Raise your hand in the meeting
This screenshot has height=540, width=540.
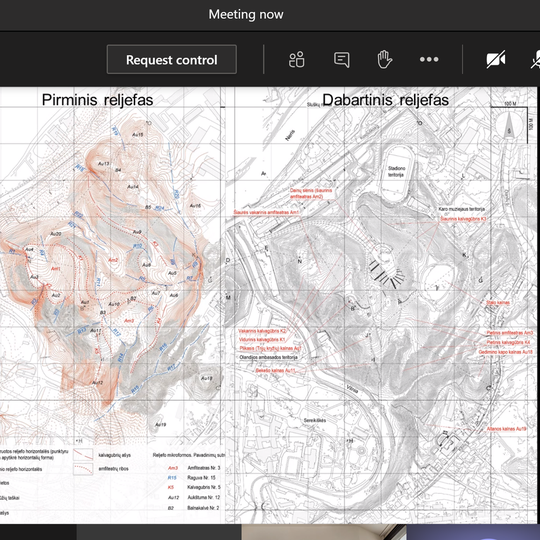[384, 59]
